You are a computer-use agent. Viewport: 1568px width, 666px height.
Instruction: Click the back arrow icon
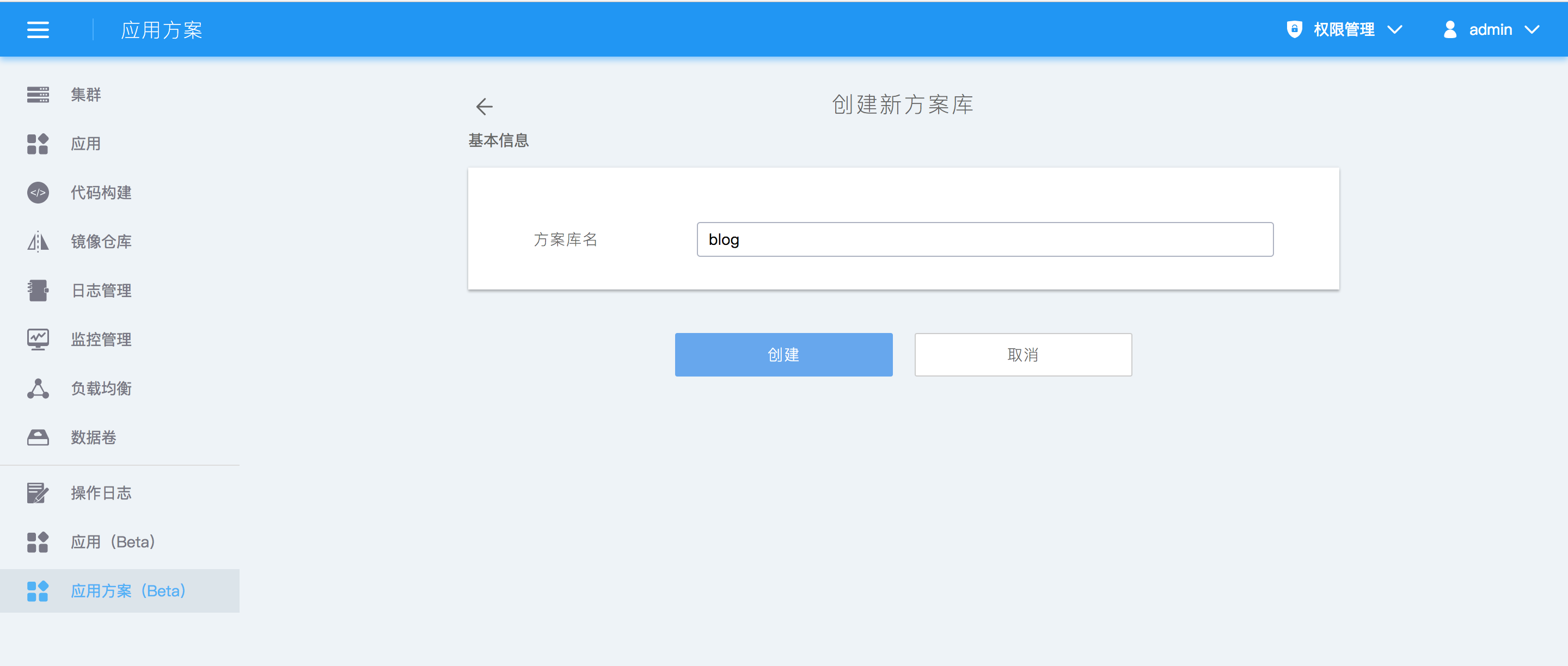[484, 107]
